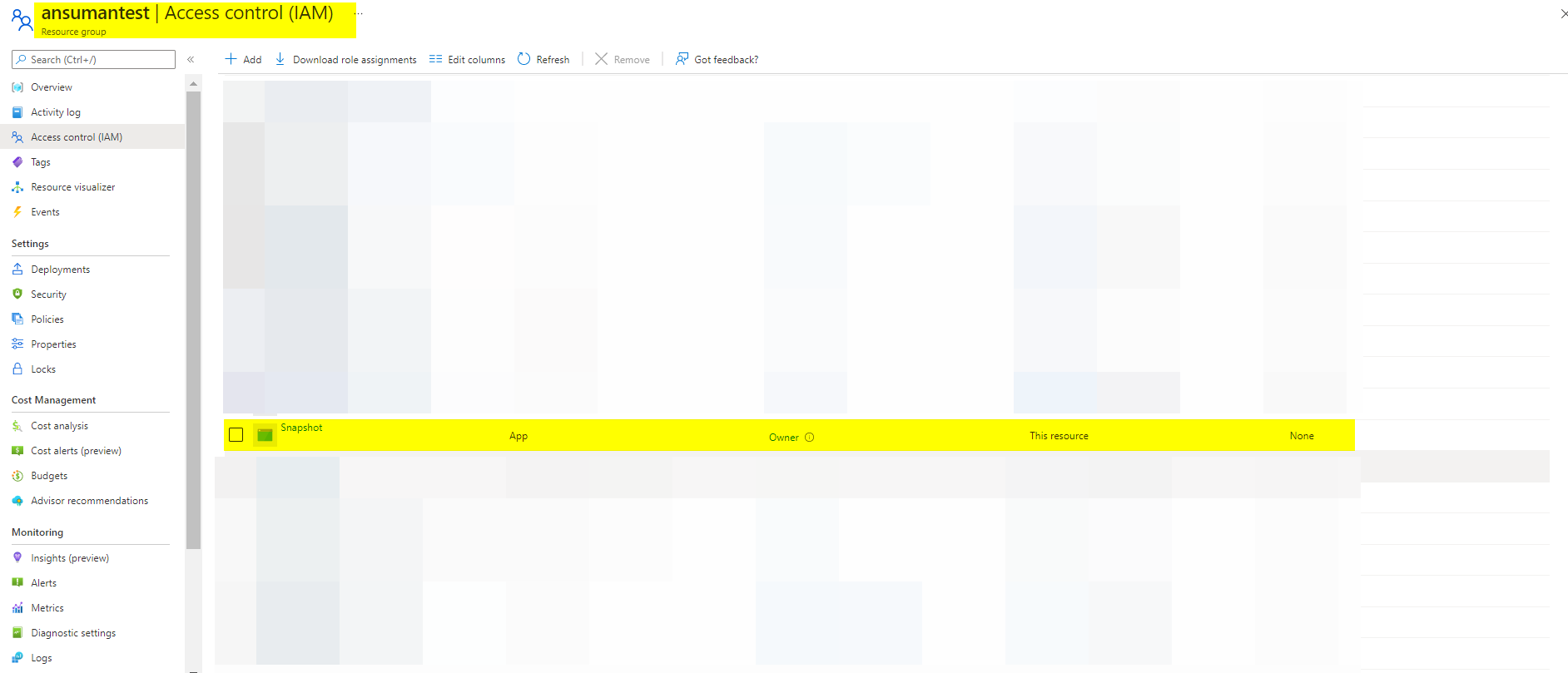Close the Access control blade

coord(1564,13)
